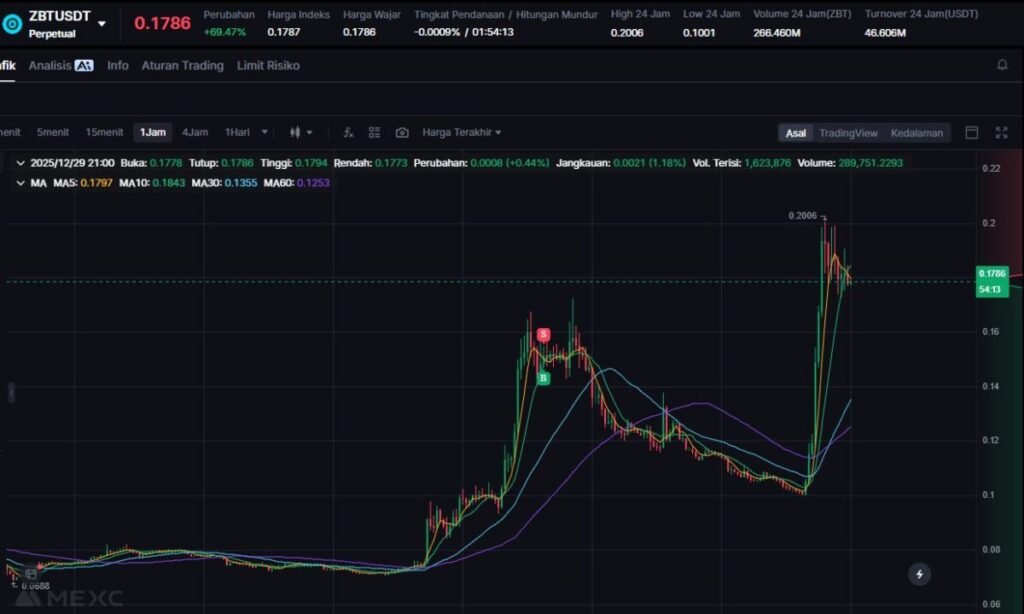Switch chart view to Kedalaman

(x=916, y=133)
